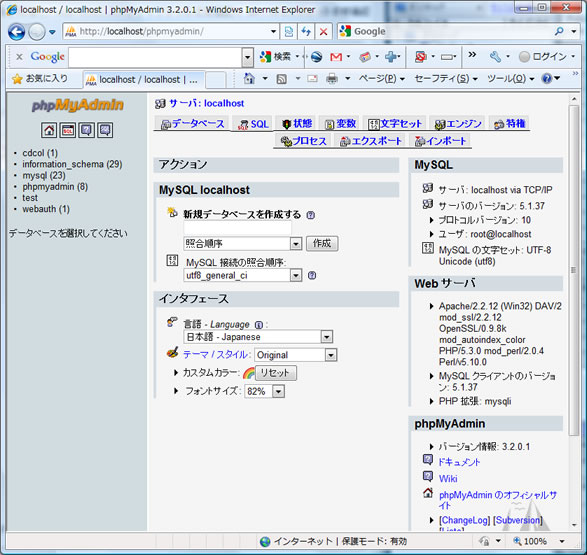Open the address bar URL history dropdown
This screenshot has width=587, height=555.
[x=274, y=32]
